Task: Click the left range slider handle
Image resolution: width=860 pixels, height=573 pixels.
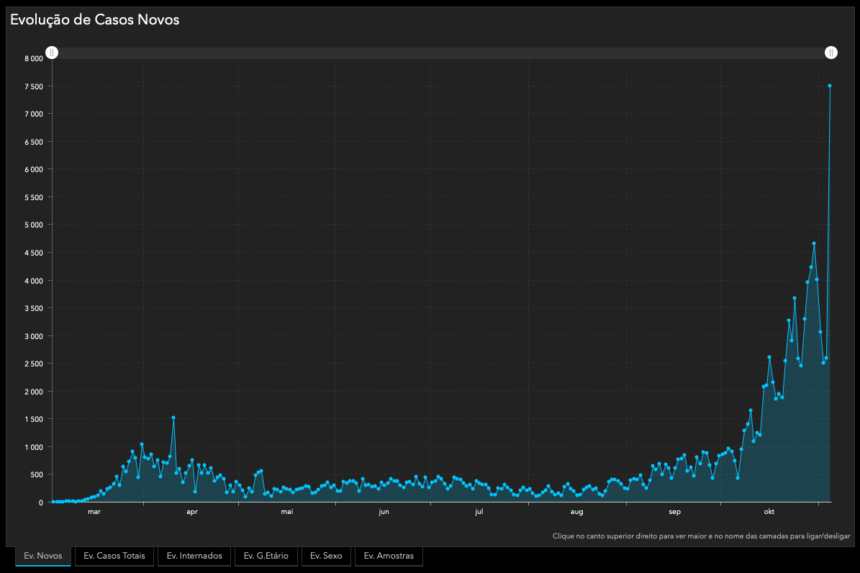Action: pos(53,53)
